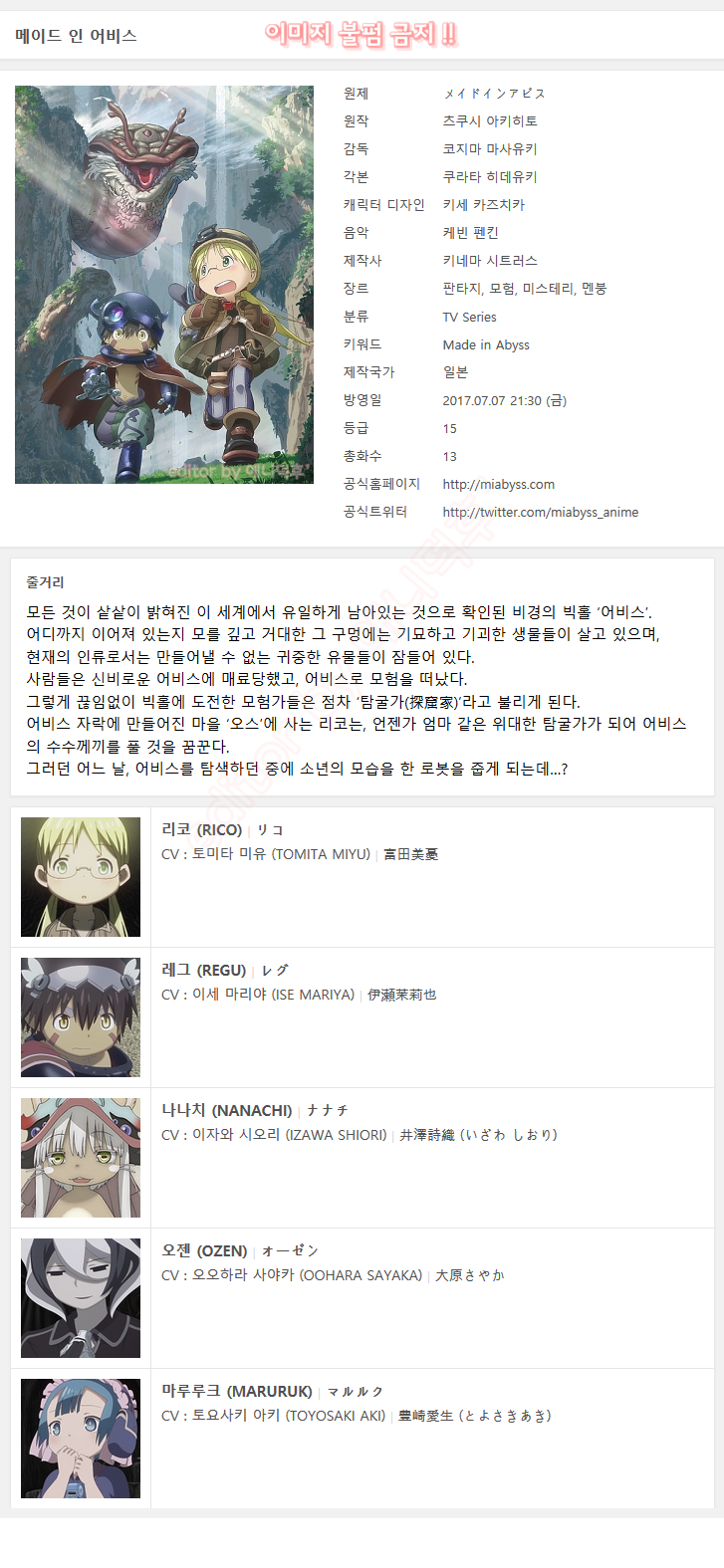The height and width of the screenshot is (1568, 724).
Task: Click Nanachi's character portrait thumbnail
Action: coord(81,1158)
